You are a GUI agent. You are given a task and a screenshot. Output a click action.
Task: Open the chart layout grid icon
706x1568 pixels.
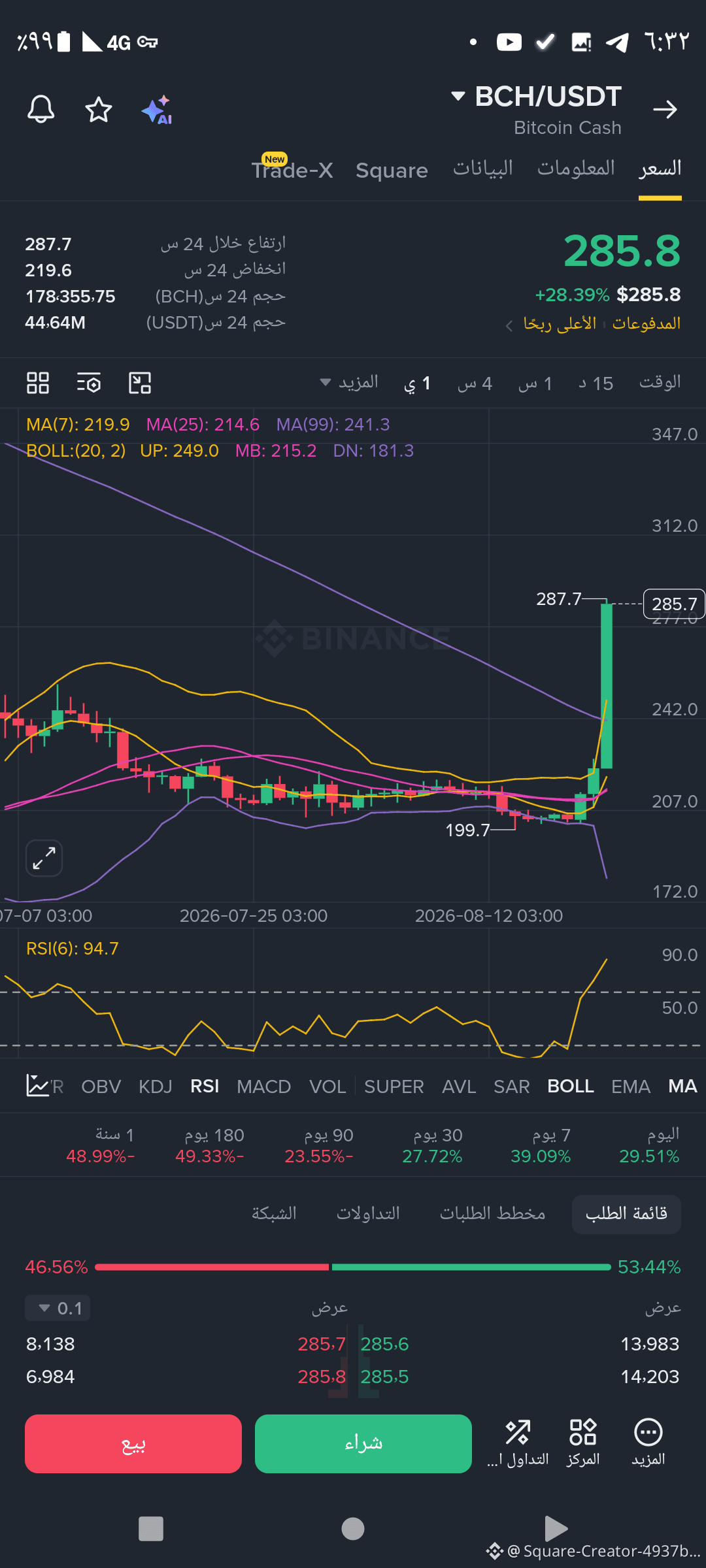(x=38, y=383)
